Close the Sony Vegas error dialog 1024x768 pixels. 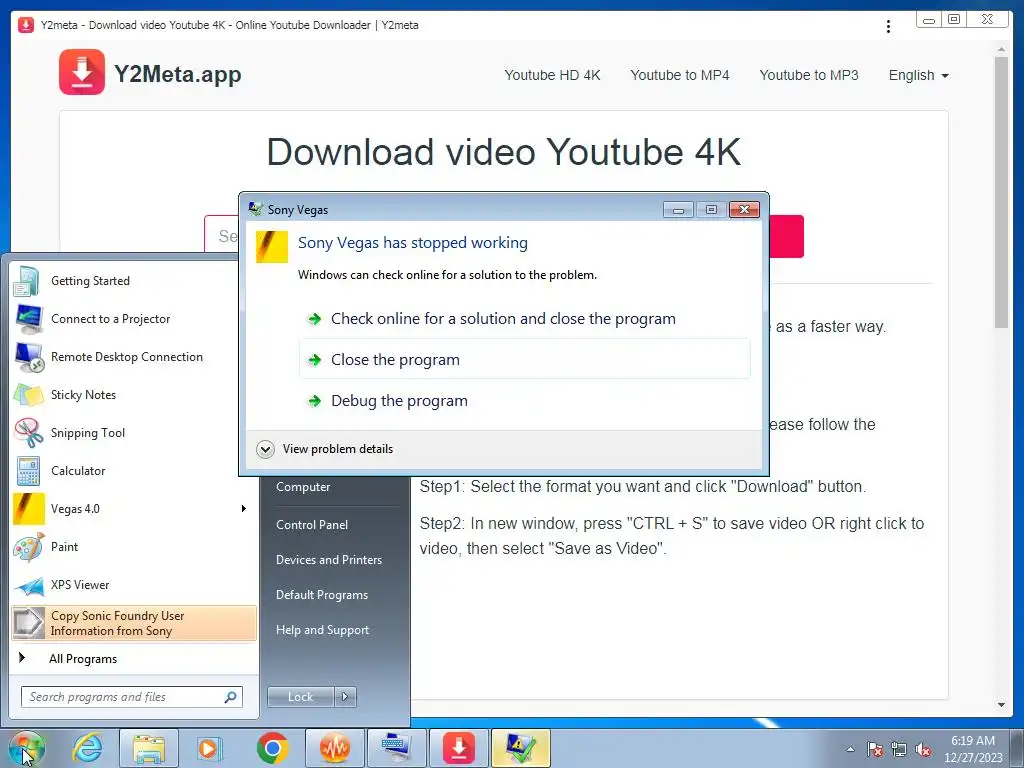(x=744, y=210)
